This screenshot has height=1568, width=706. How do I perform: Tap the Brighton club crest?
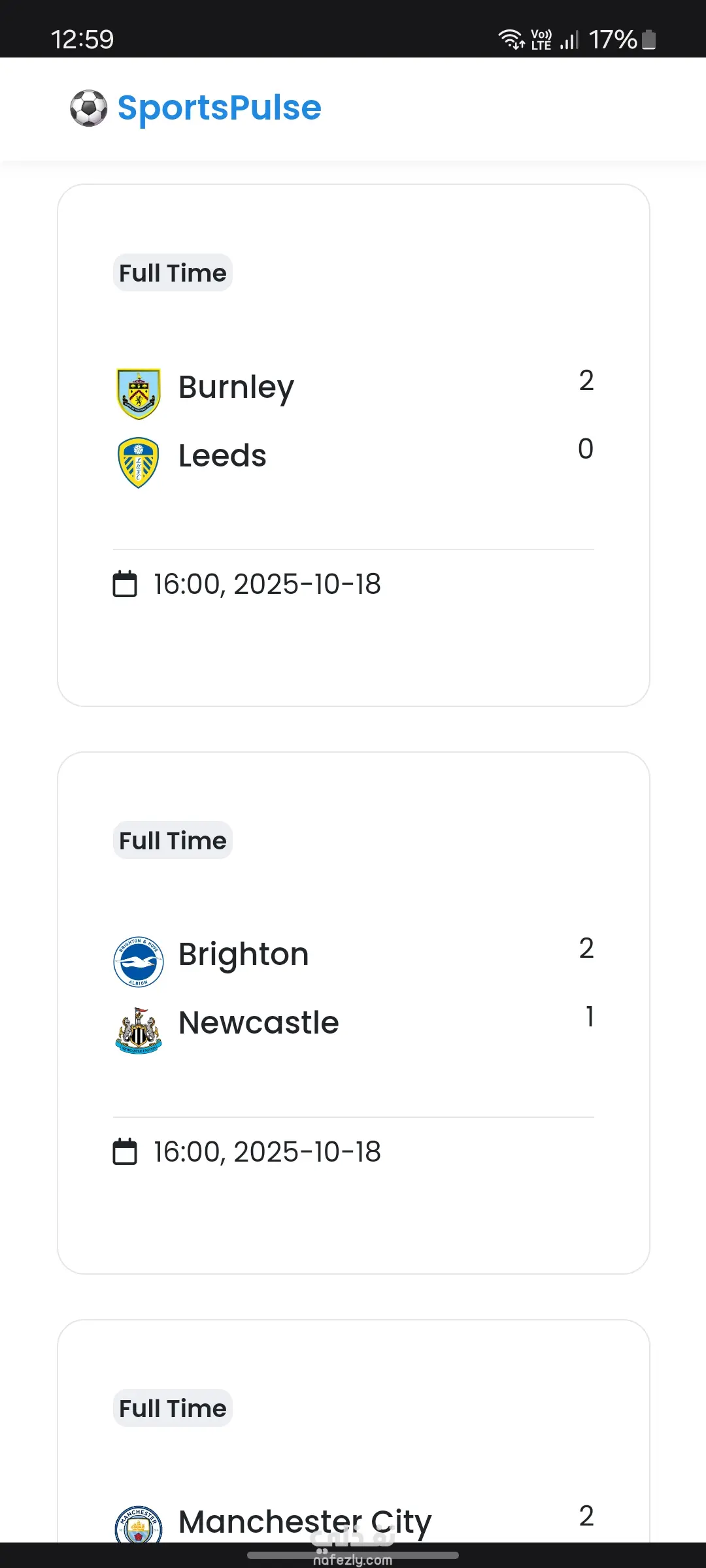coord(138,961)
